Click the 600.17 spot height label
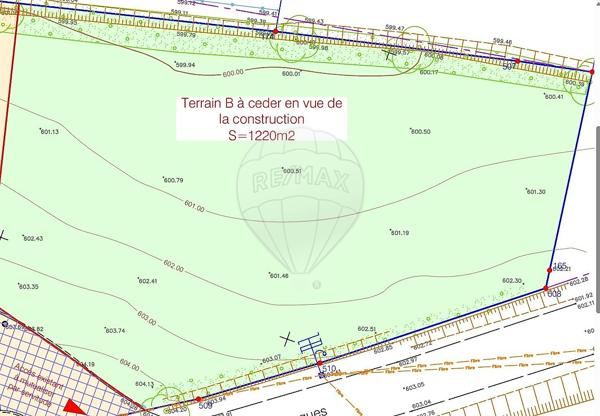The image size is (600, 416). pyautogui.click(x=429, y=72)
